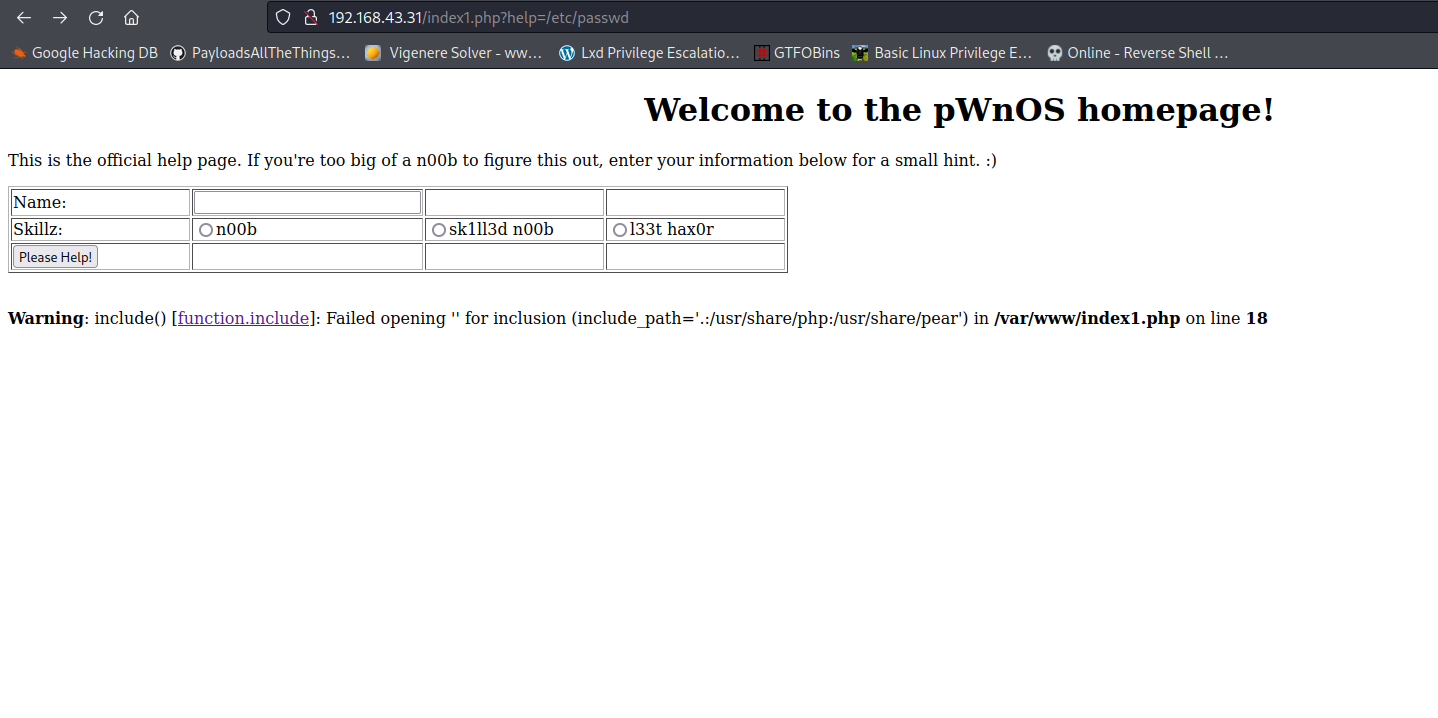Focus the Name text field
The height and width of the screenshot is (718, 1438).
(x=307, y=202)
